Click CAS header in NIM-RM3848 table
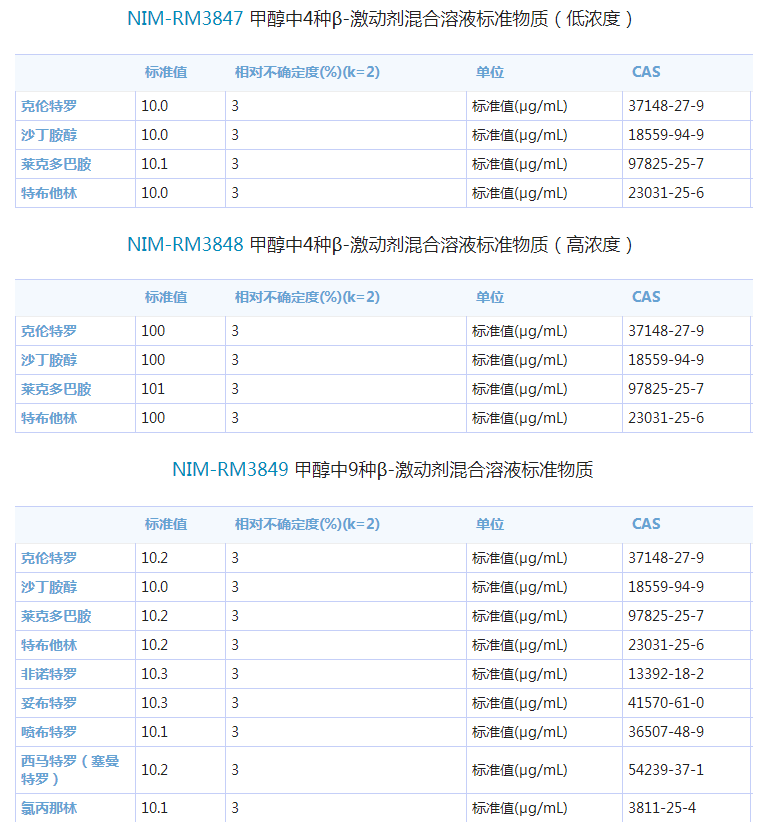The image size is (771, 837). 646,297
